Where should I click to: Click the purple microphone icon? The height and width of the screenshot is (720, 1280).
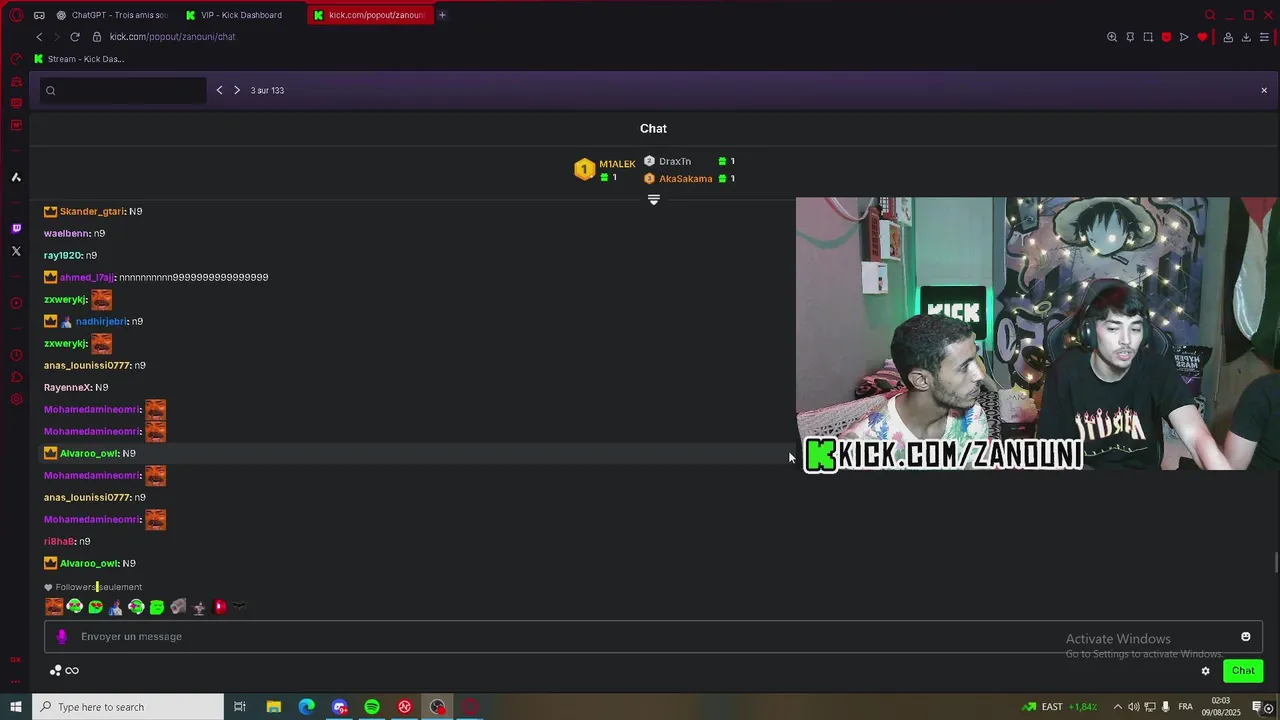(x=62, y=637)
